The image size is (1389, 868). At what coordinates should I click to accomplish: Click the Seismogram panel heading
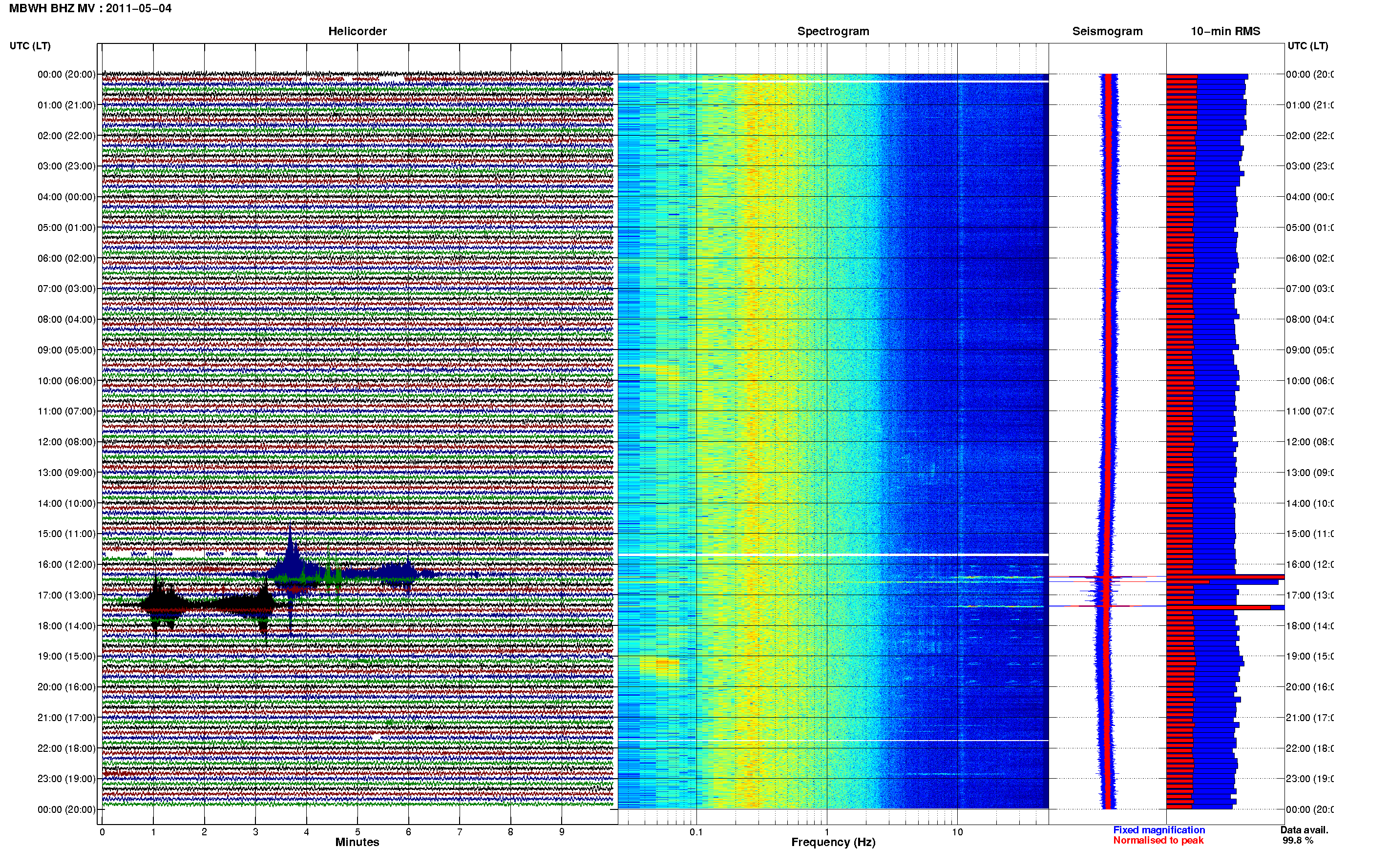coord(1107,32)
